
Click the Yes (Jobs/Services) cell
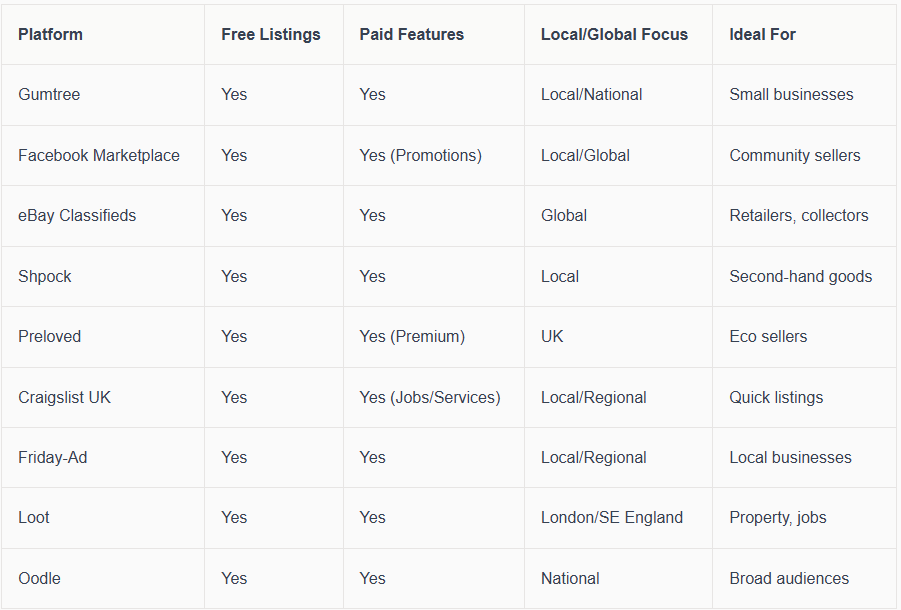pos(430,397)
